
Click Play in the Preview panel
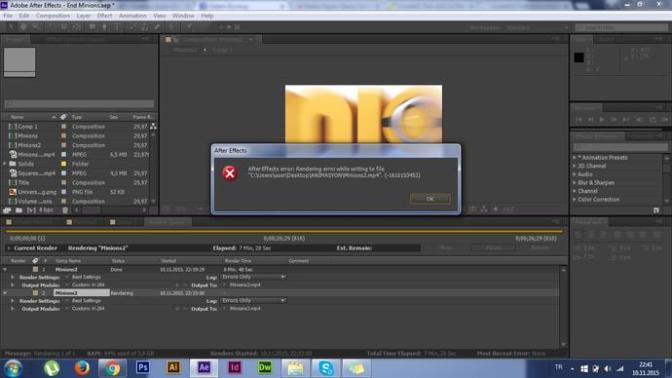click(602, 120)
